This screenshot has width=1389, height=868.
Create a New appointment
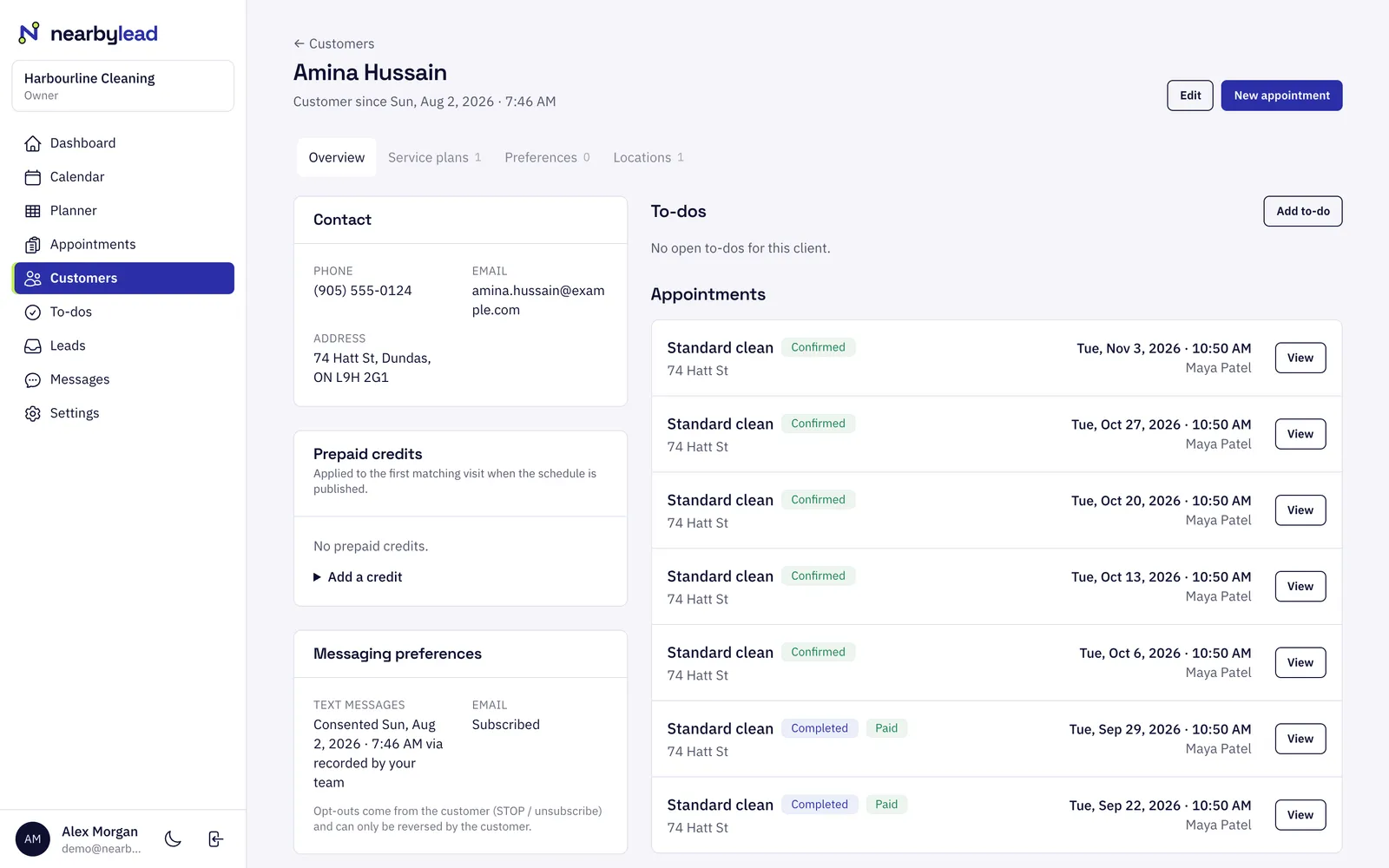[x=1281, y=95]
